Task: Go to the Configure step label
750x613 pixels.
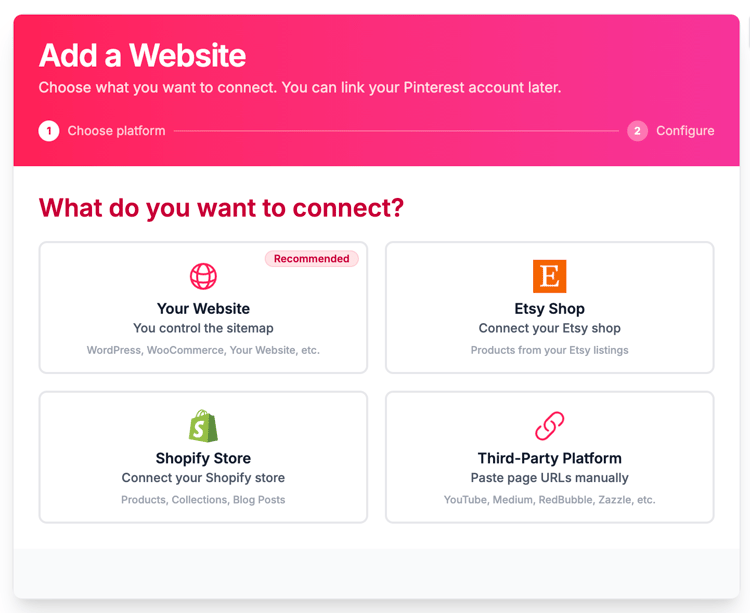Action: 685,131
